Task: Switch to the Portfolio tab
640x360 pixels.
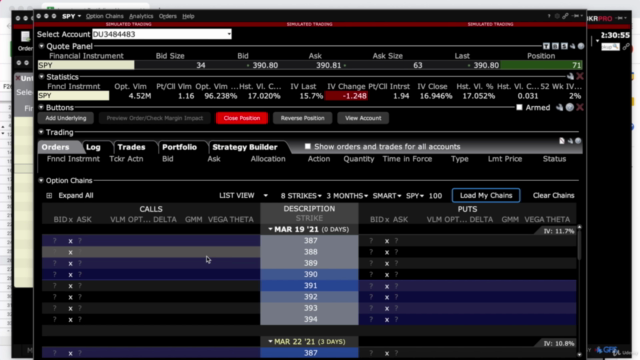Action: [180, 147]
